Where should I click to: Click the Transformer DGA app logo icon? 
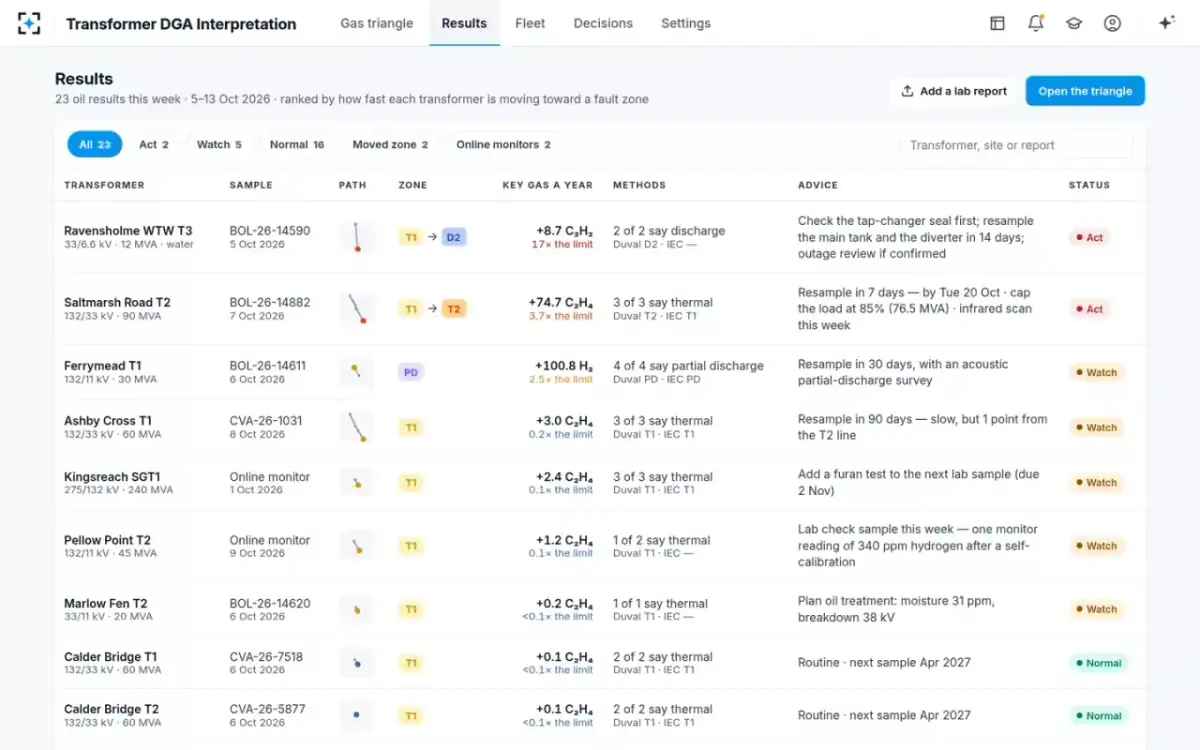click(30, 23)
